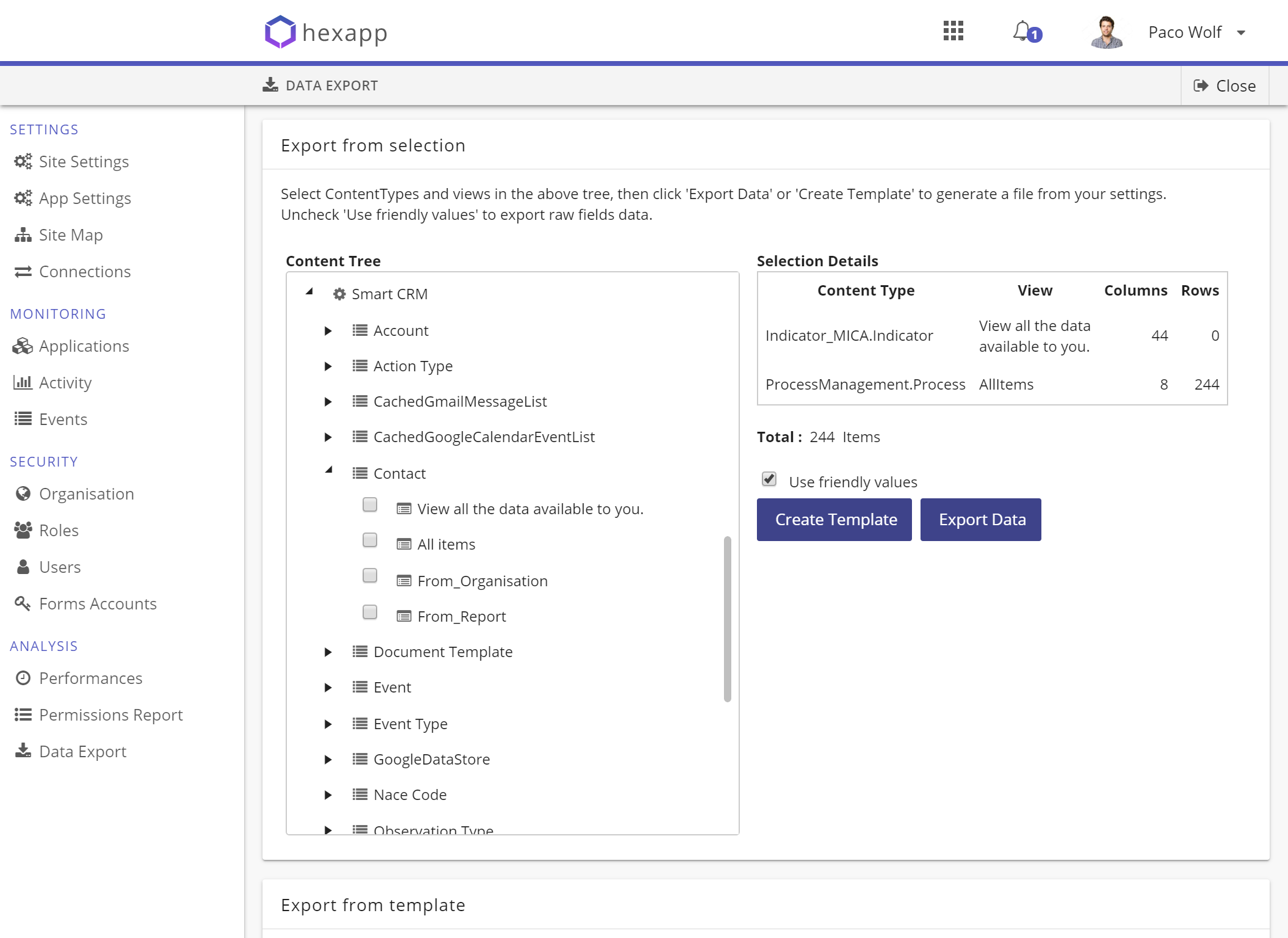The image size is (1288, 938).
Task: Select the GoogleDataStore tree label
Action: pyautogui.click(x=432, y=759)
